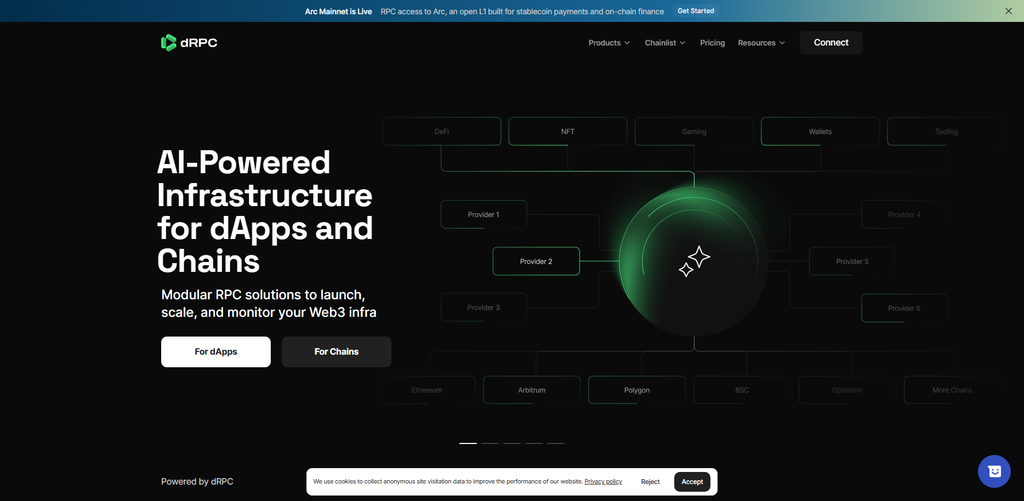
Task: Expand the Resources dropdown menu
Action: point(761,42)
